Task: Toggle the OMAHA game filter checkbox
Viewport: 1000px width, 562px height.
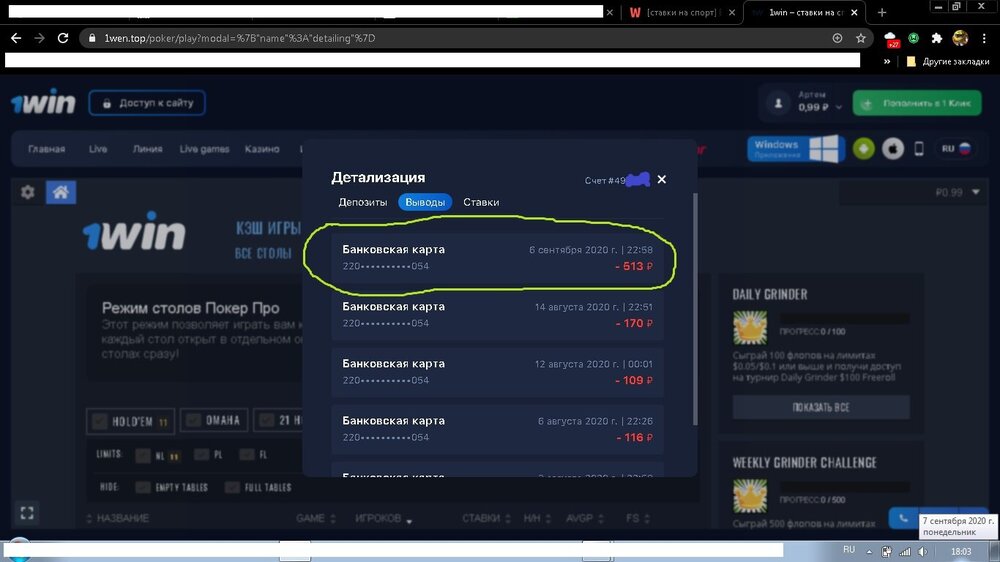Action: (x=192, y=421)
